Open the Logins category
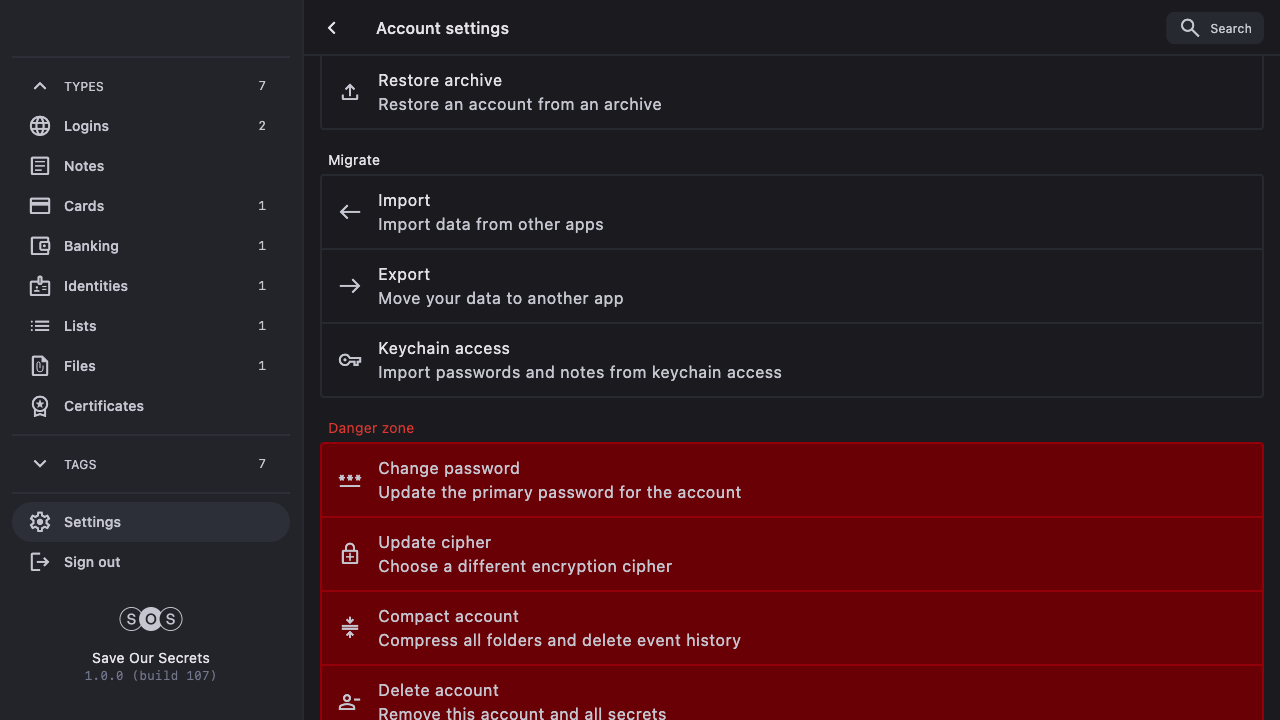This screenshot has height=720, width=1280. (86, 126)
